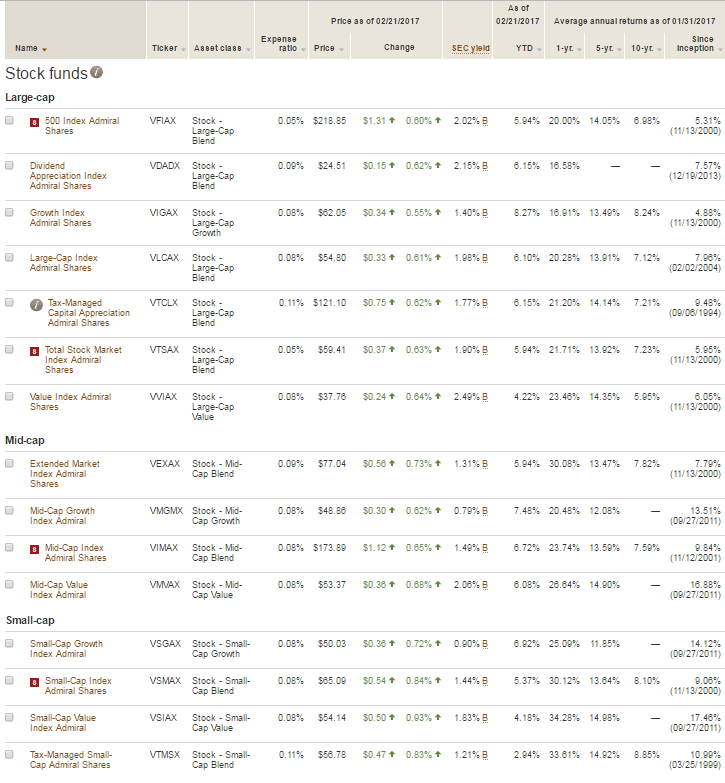Click the info icon beside Tax-Managed Capital Appreciation

click(36, 305)
